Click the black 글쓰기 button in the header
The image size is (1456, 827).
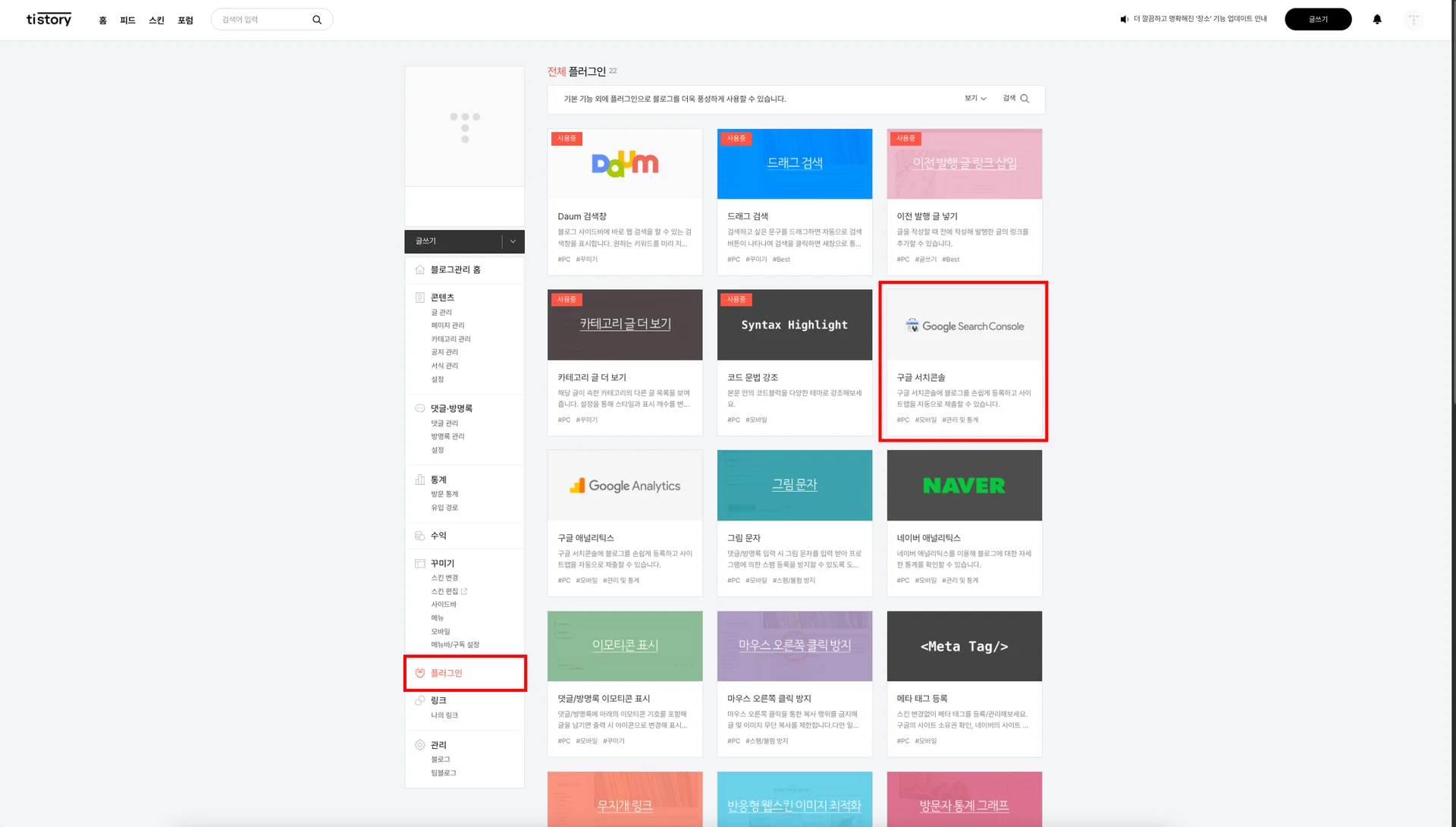point(1318,19)
